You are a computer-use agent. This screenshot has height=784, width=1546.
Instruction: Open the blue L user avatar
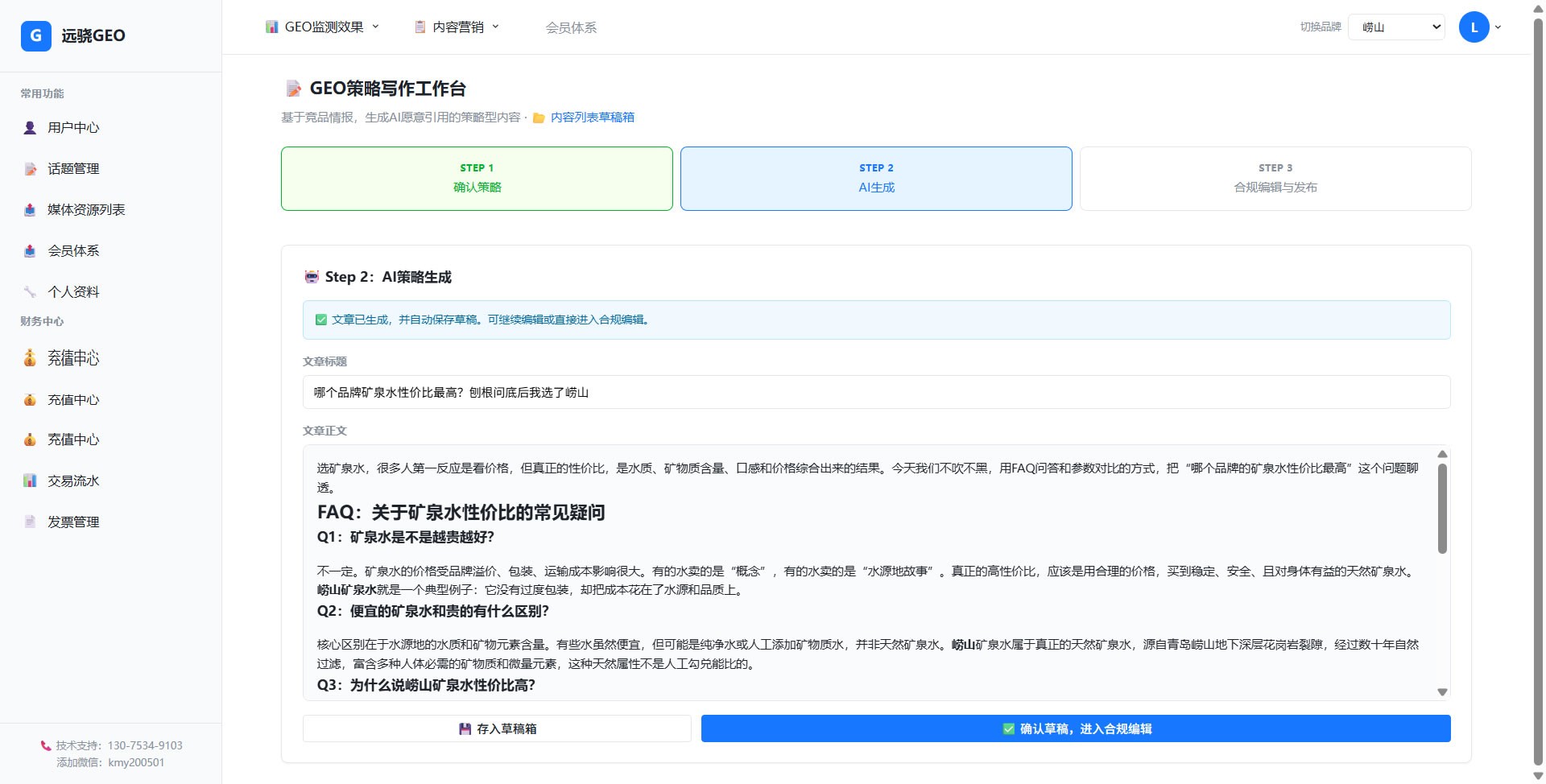[x=1474, y=27]
